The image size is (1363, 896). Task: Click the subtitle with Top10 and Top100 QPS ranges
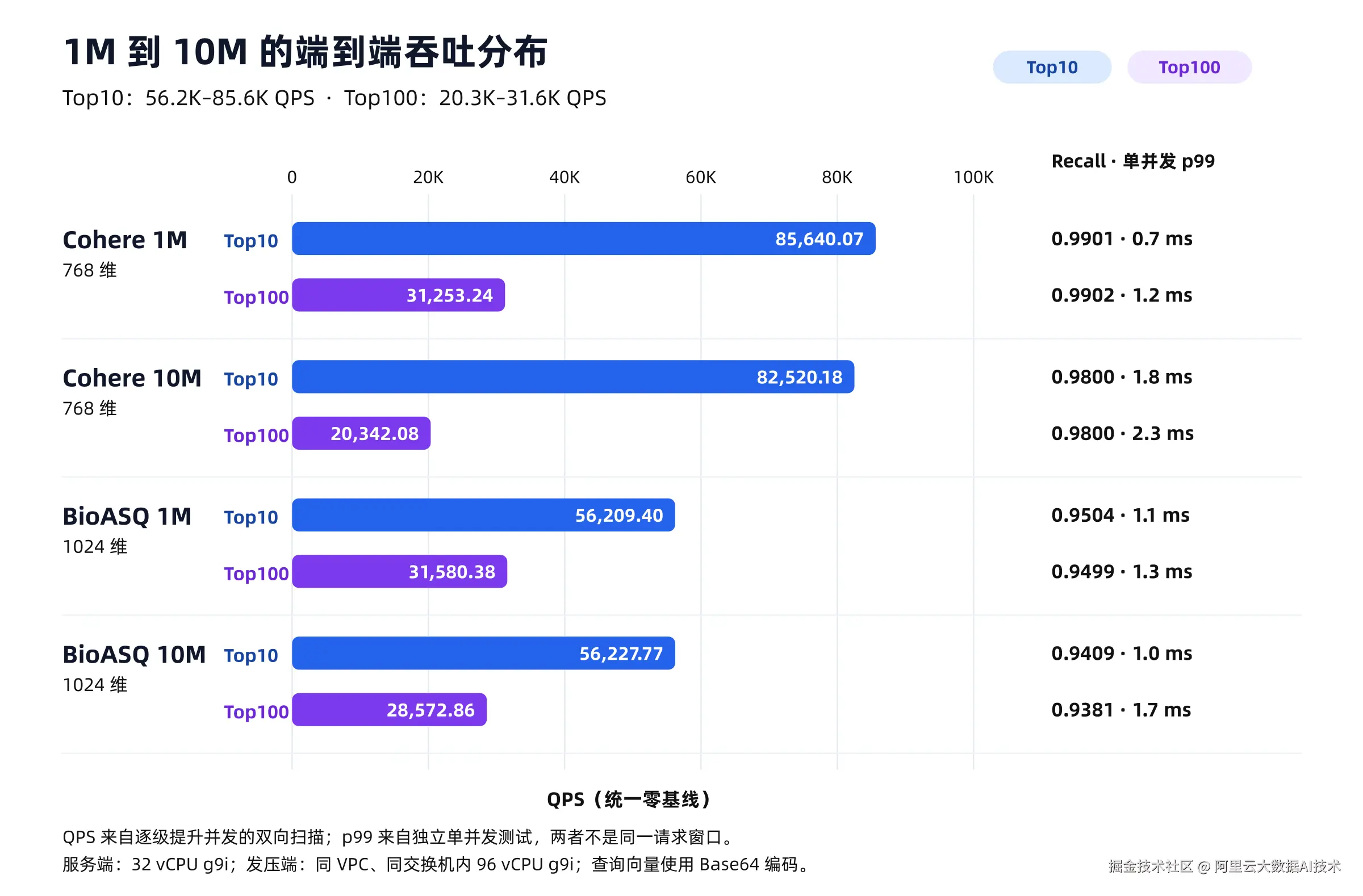tap(335, 98)
